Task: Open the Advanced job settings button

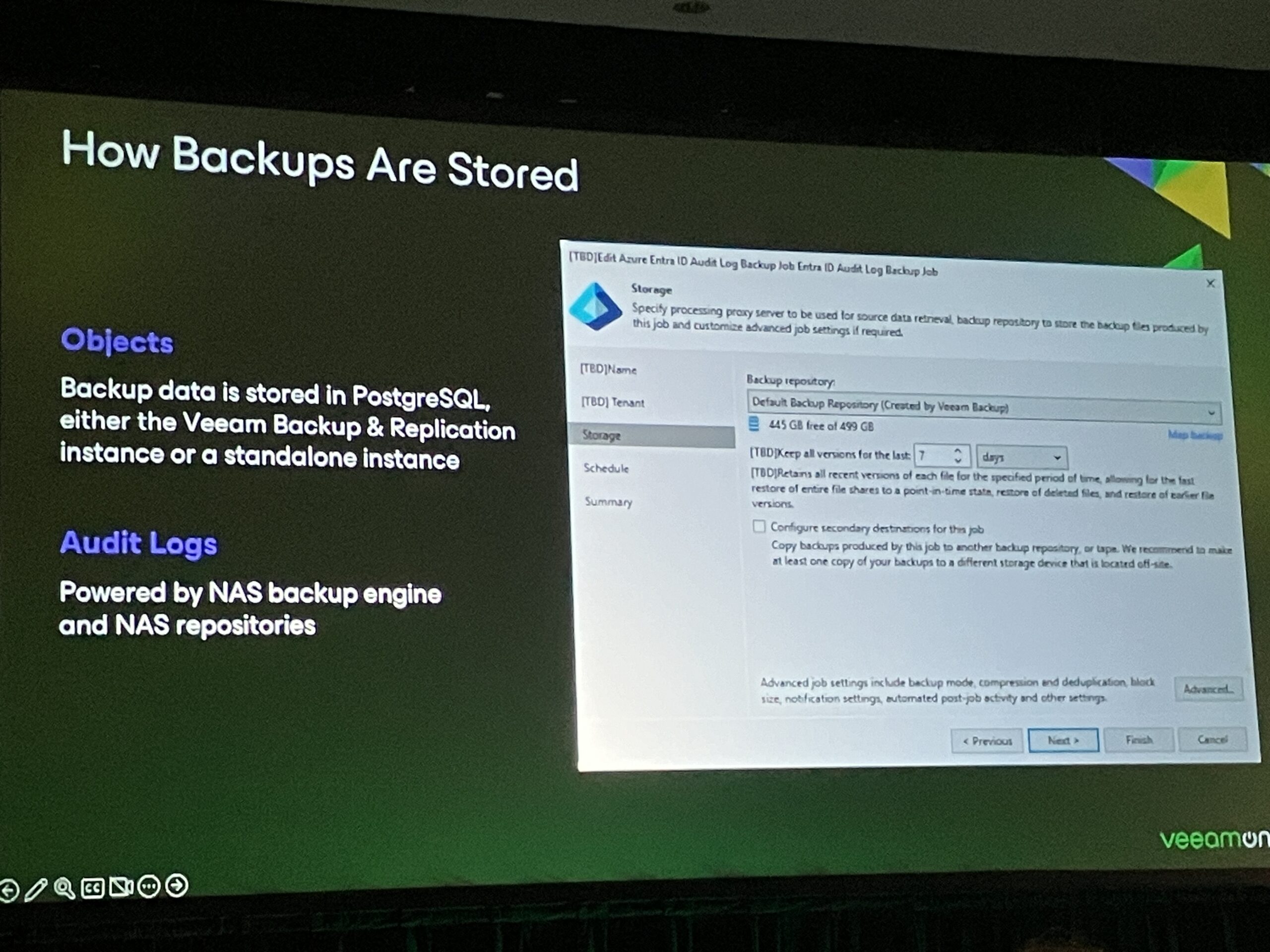Action: tap(1208, 689)
